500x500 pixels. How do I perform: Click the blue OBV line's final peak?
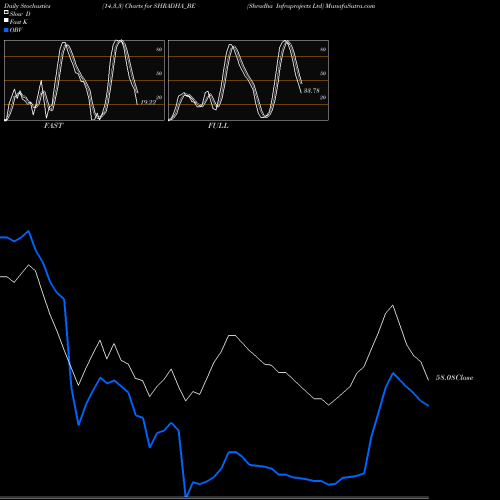point(393,373)
